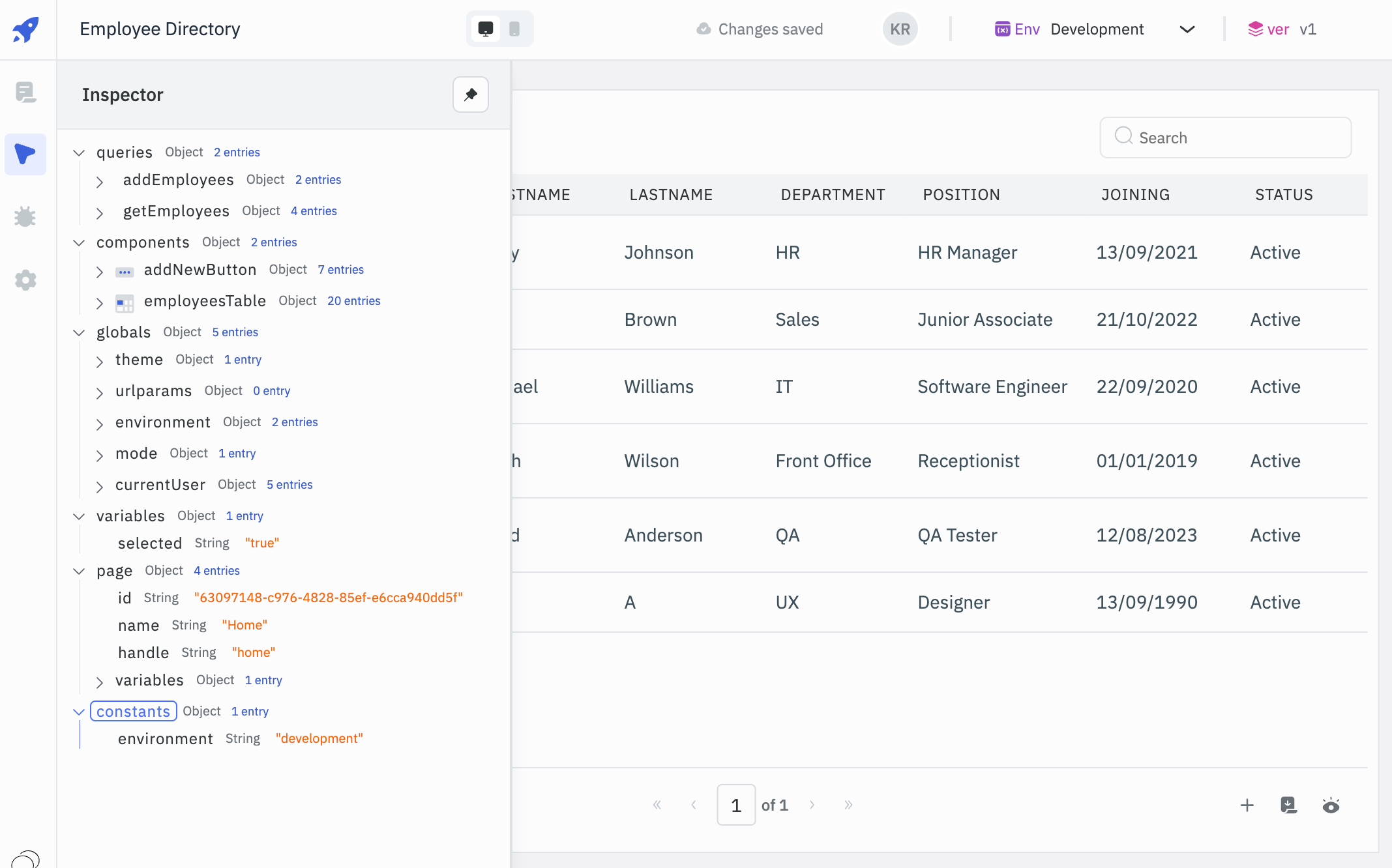This screenshot has width=1392, height=868.
Task: Expand the getEmployees Object entries
Action: 101,211
